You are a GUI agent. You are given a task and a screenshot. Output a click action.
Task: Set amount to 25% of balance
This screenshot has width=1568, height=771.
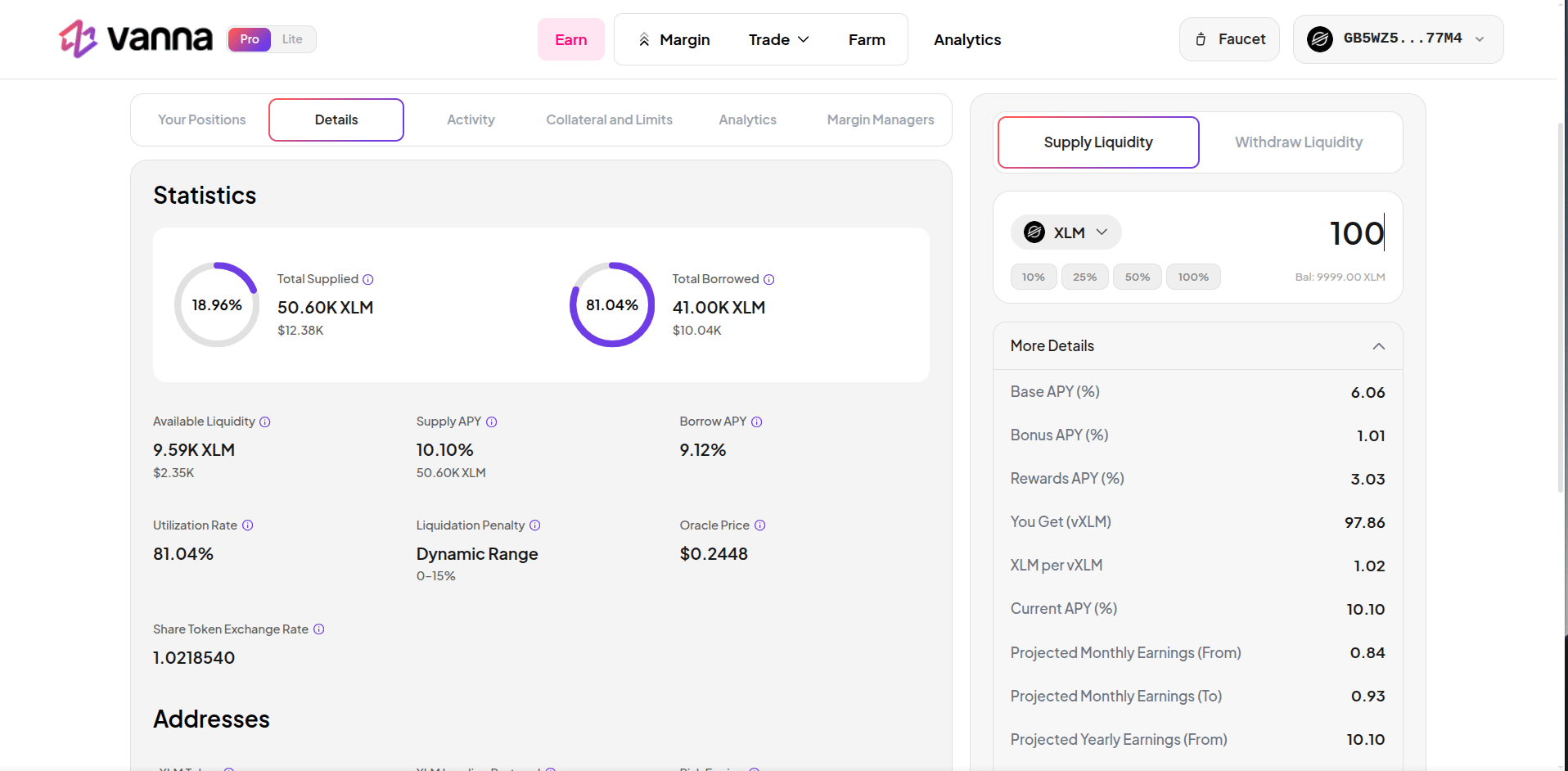pos(1085,277)
